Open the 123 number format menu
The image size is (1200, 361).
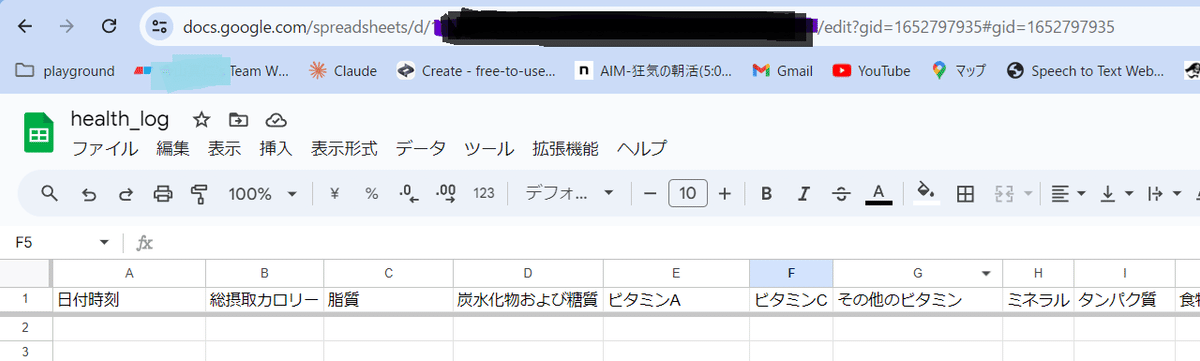point(484,194)
